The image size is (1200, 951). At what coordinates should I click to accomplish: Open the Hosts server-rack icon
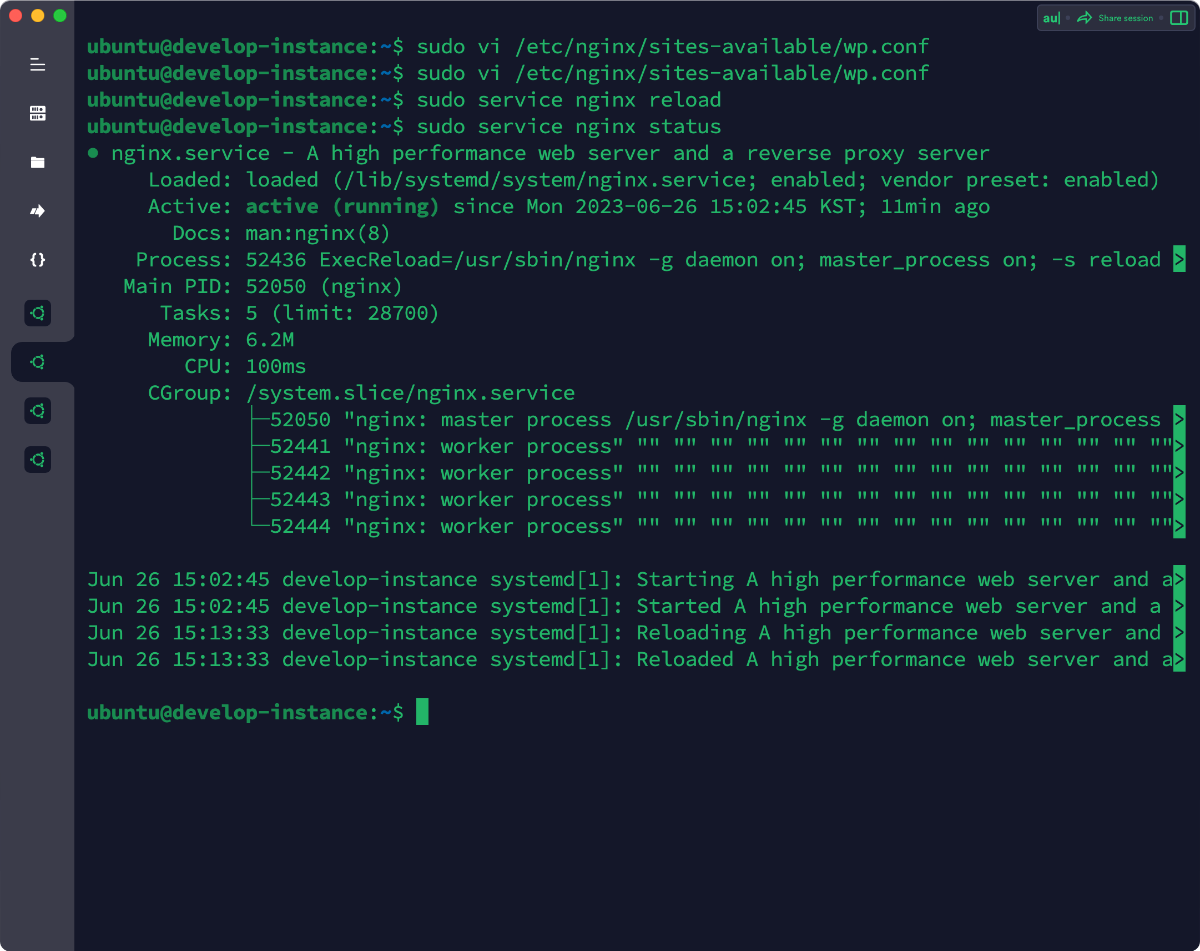[37, 113]
